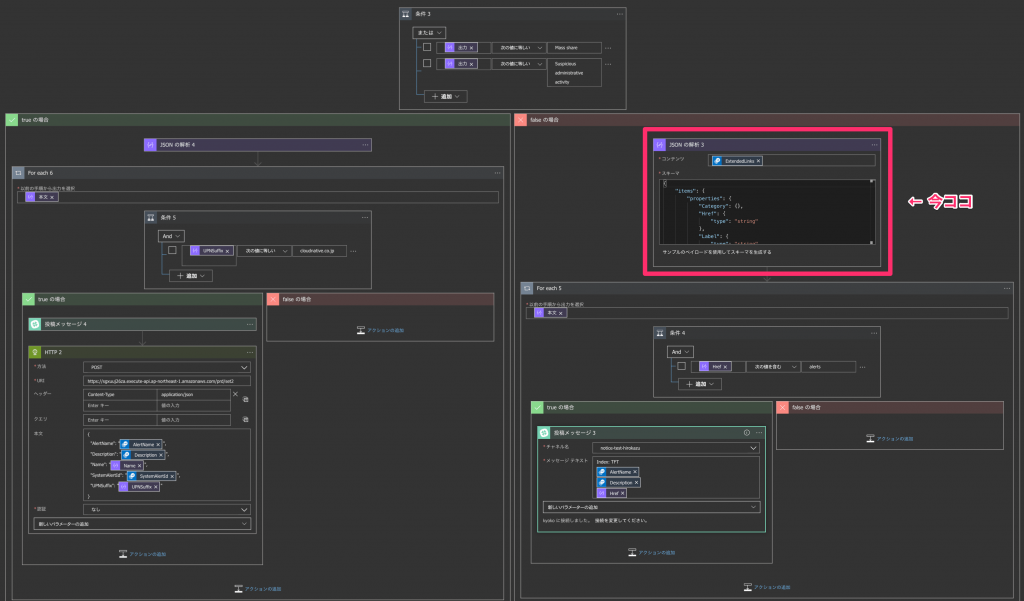Click the JSON の解析 3 parse icon

660,145
